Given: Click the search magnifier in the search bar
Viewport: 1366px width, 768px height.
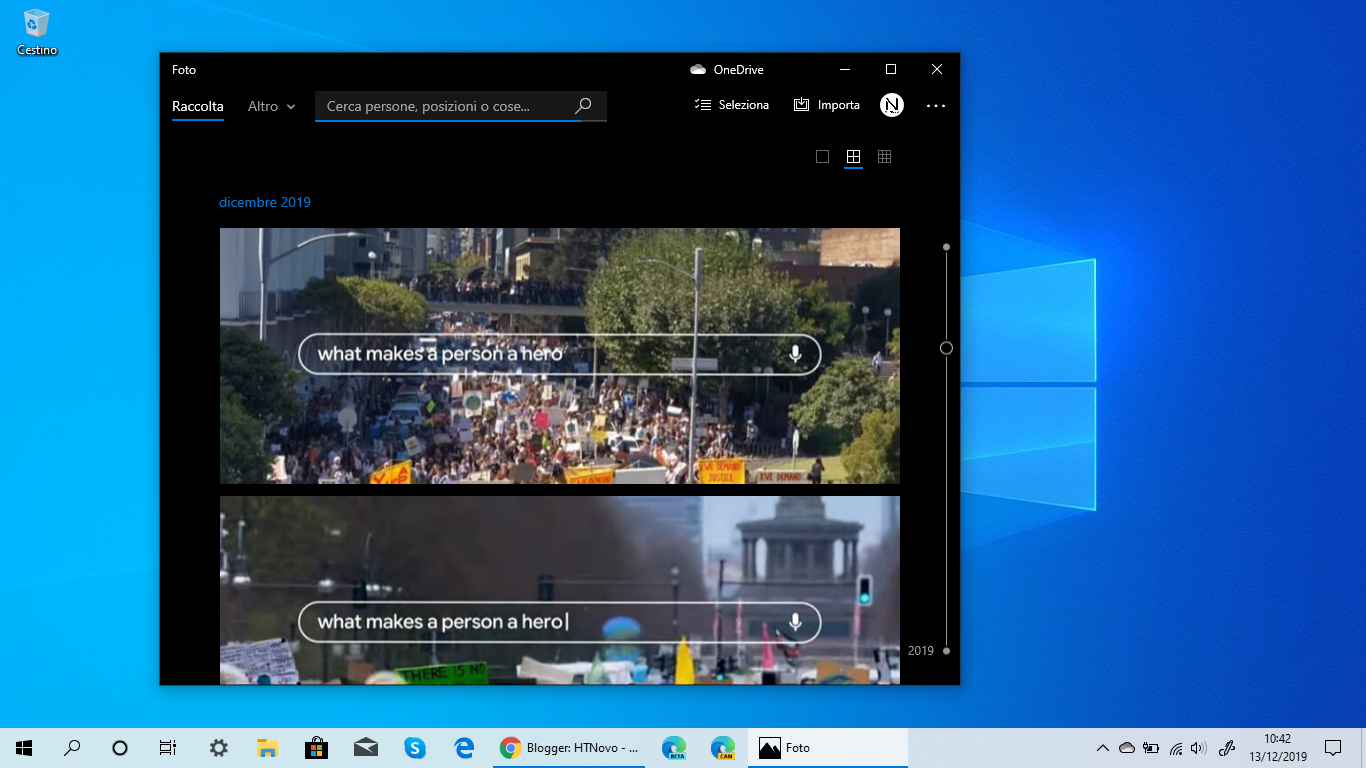Looking at the screenshot, I should (583, 105).
